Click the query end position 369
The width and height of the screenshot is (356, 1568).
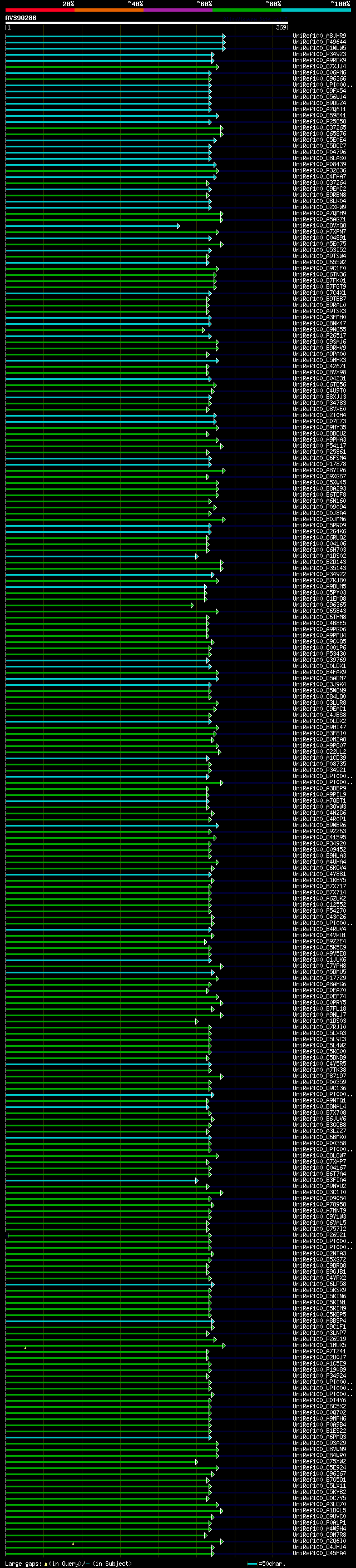[x=281, y=28]
